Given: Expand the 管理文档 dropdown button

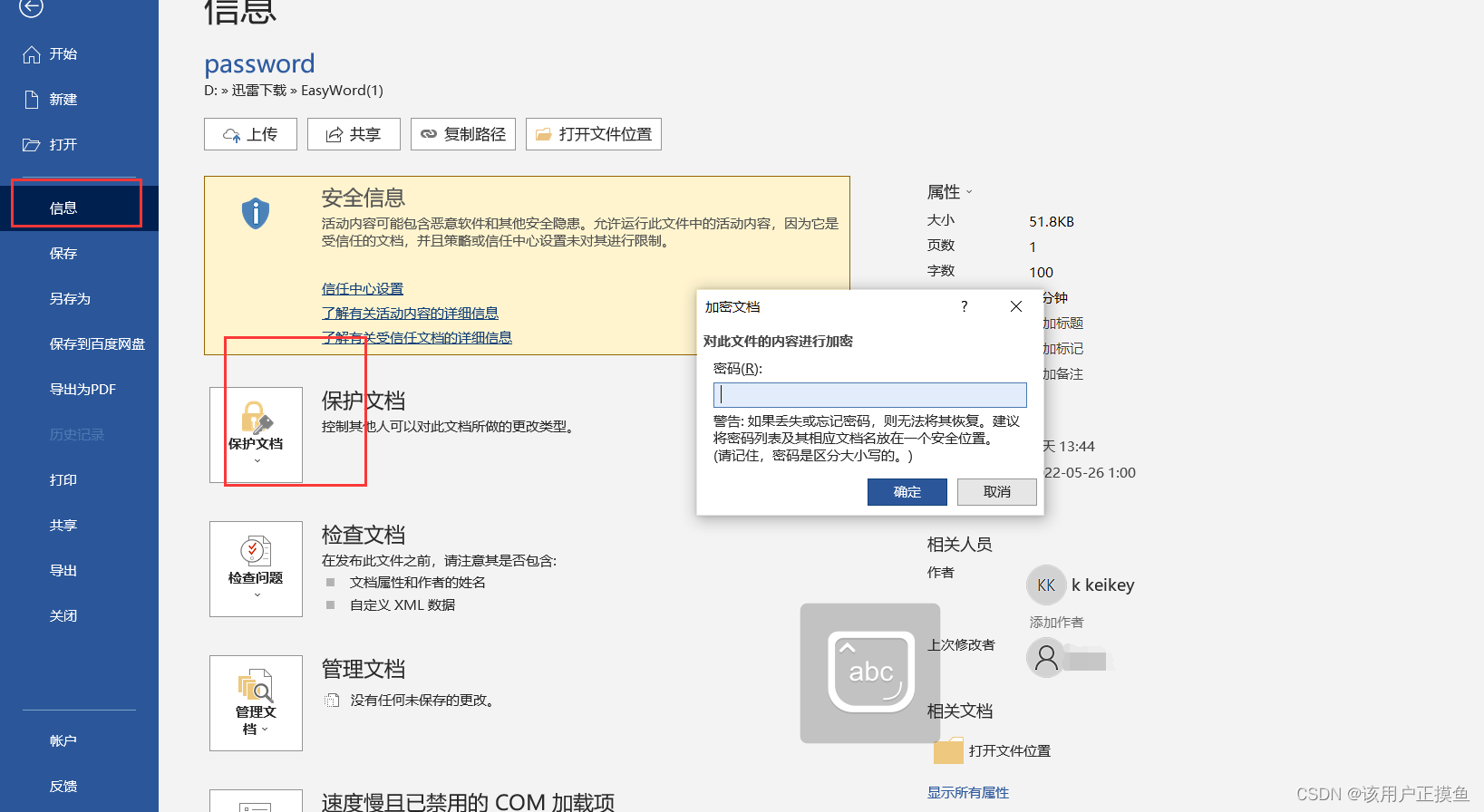Looking at the screenshot, I should 256,703.
